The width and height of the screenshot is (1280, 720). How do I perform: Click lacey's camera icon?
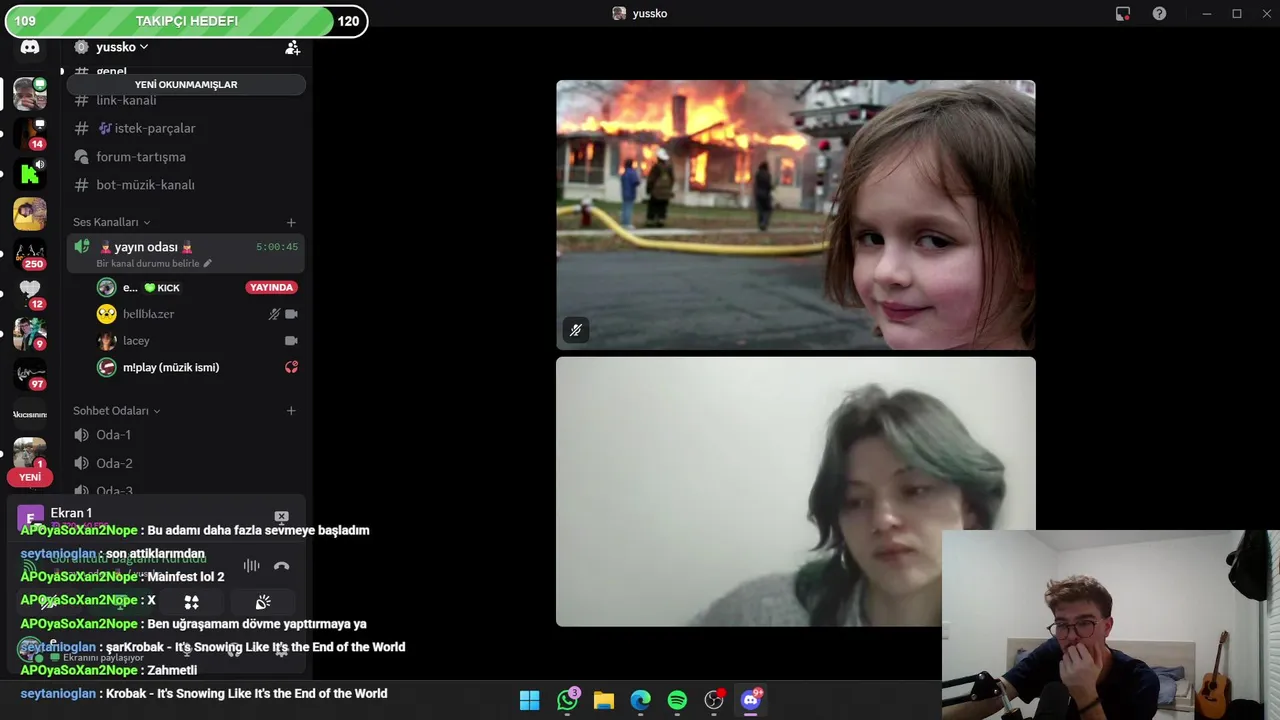coord(291,341)
